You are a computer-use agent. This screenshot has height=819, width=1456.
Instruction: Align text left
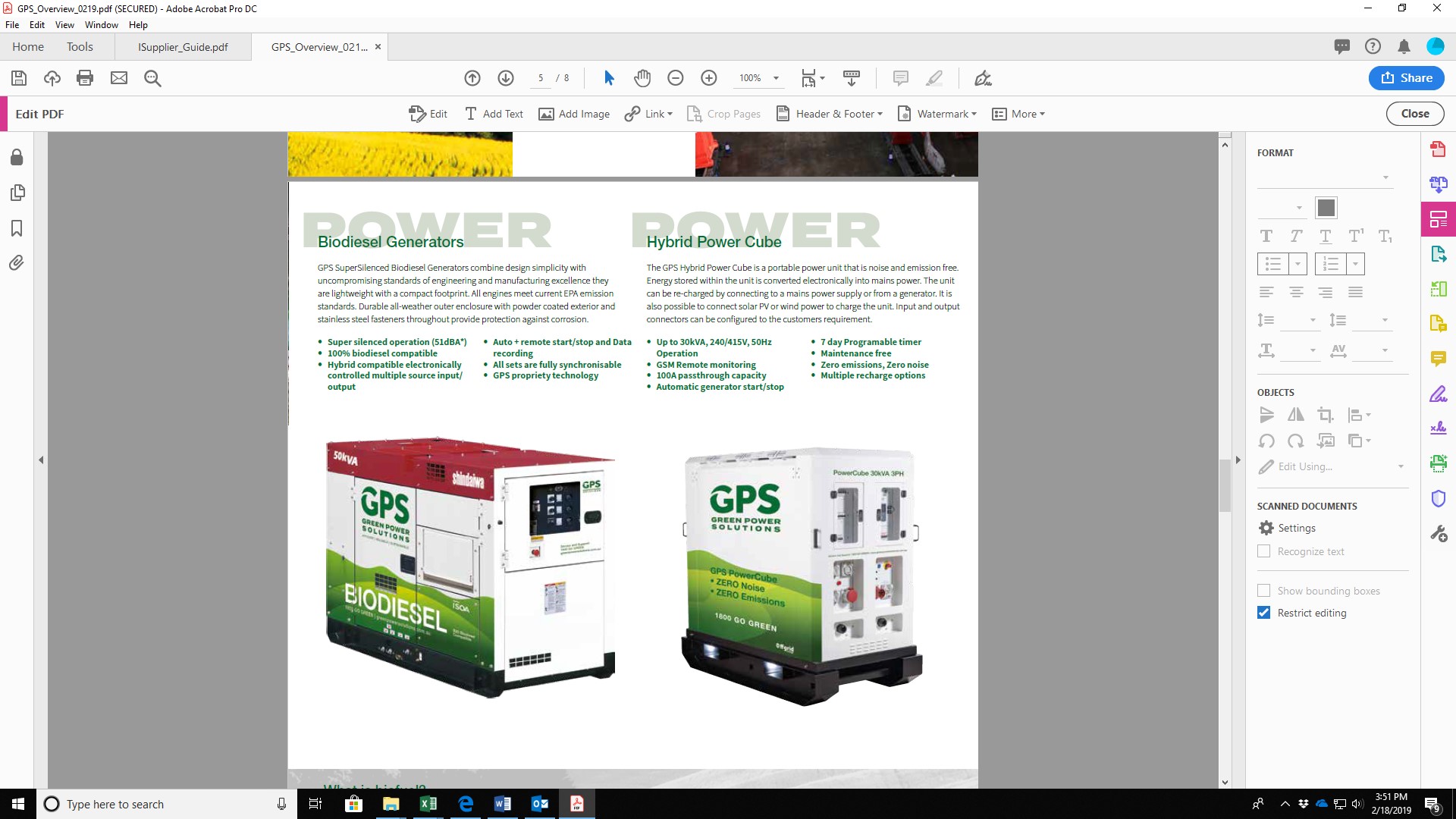1266,292
